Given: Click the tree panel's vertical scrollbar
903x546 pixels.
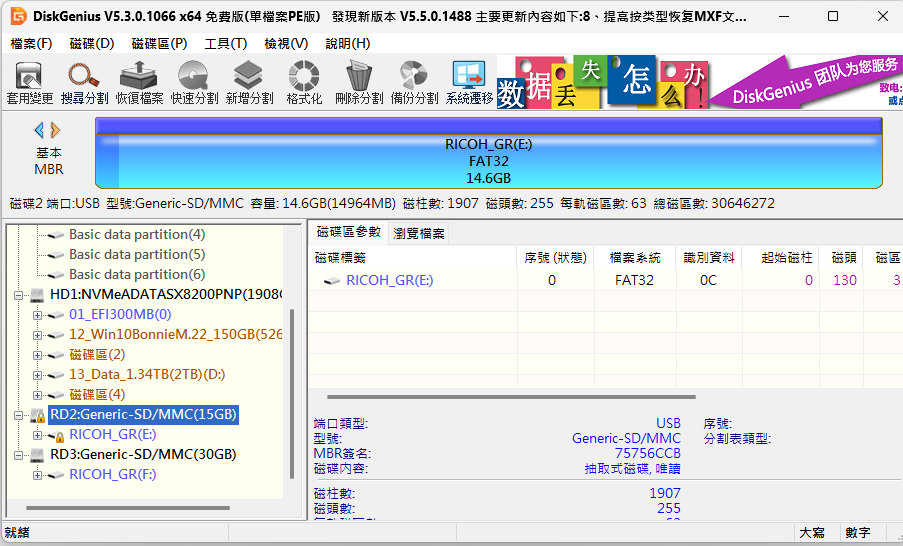Looking at the screenshot, I should [x=292, y=394].
